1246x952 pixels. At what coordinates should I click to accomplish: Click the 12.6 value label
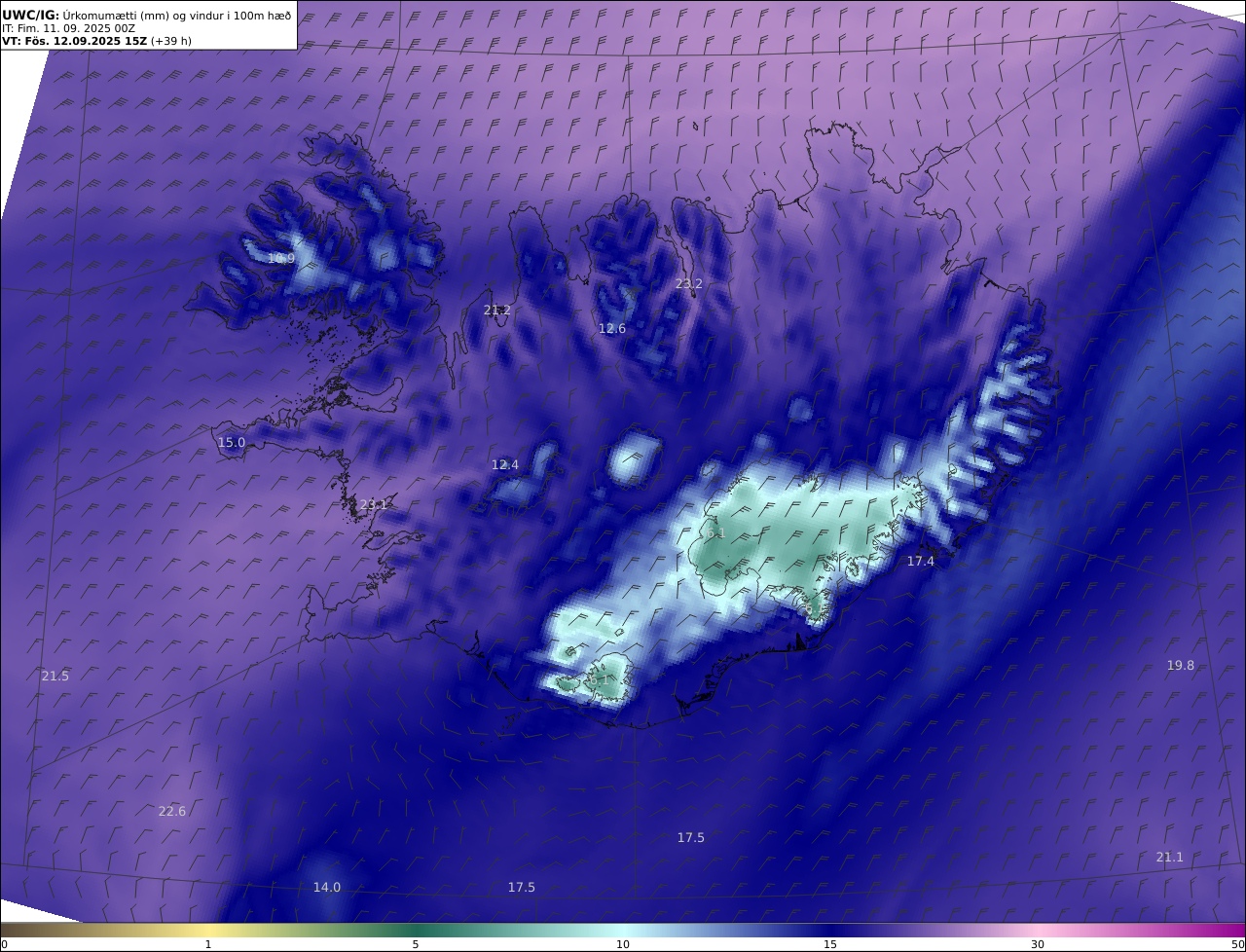tap(611, 329)
